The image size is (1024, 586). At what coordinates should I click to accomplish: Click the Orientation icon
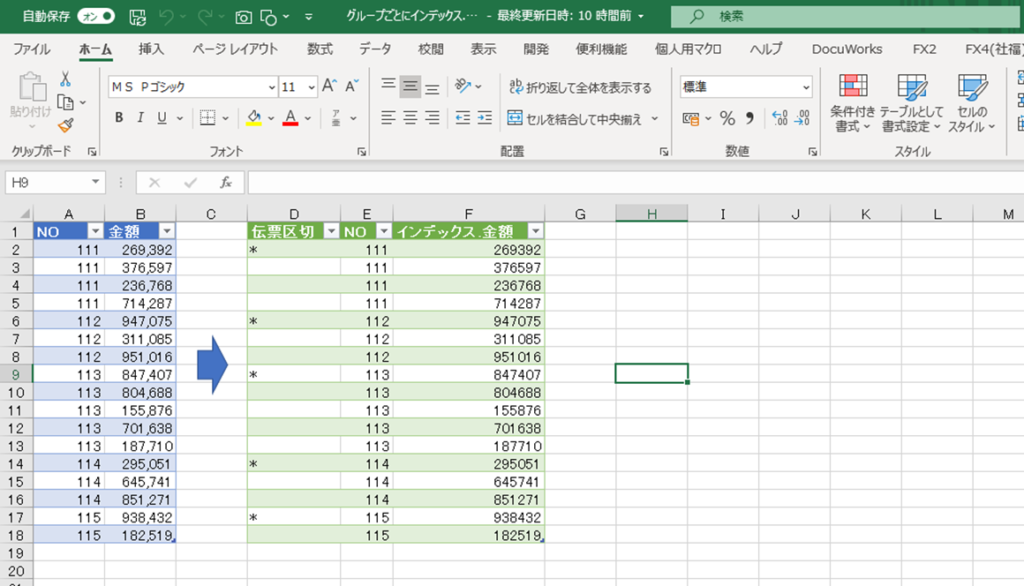(464, 86)
